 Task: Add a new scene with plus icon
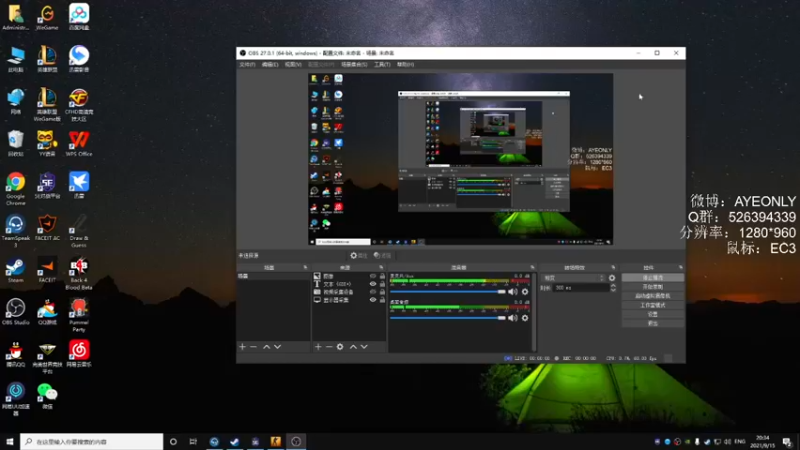point(242,347)
